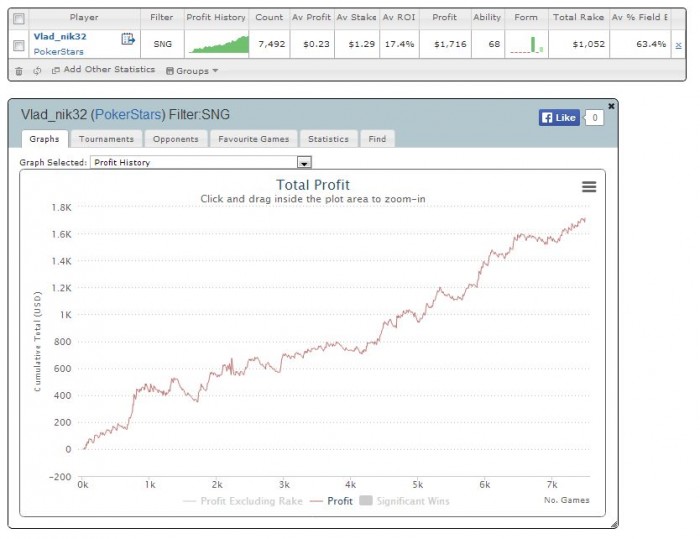The image size is (700, 539).
Task: Click the Form column header
Action: (x=526, y=17)
